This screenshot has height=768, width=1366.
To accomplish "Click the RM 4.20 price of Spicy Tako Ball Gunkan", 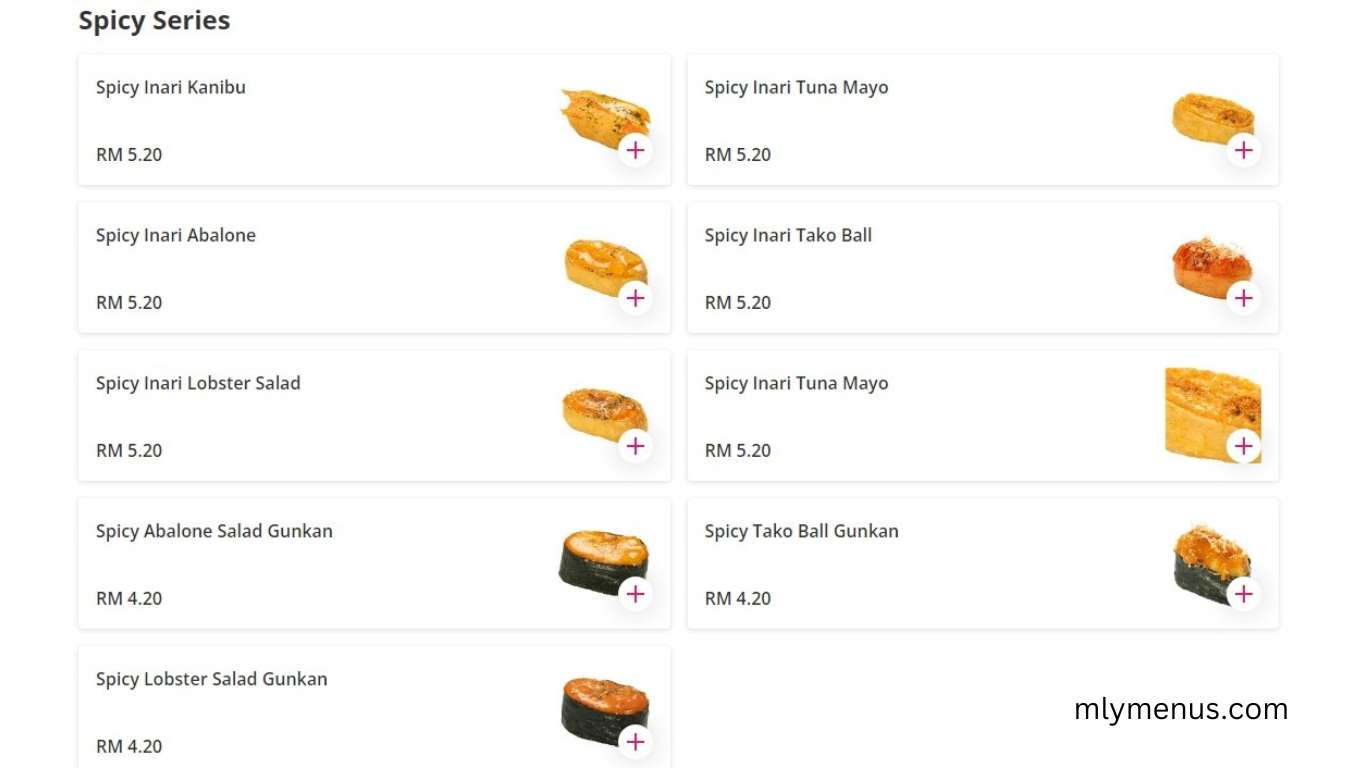I will pos(737,598).
